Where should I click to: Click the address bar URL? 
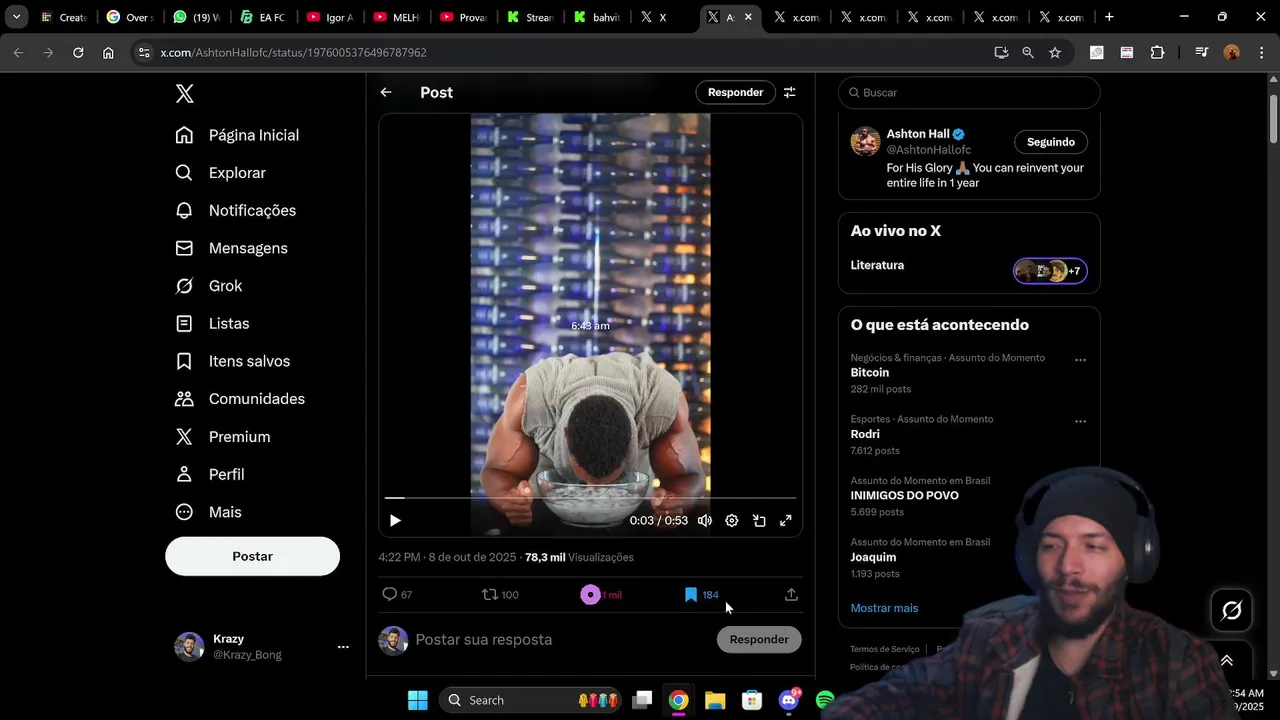[x=293, y=53]
